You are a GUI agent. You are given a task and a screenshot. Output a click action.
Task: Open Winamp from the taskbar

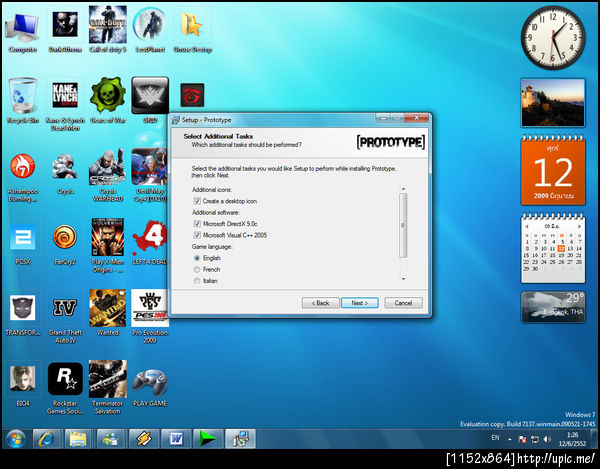tap(143, 439)
